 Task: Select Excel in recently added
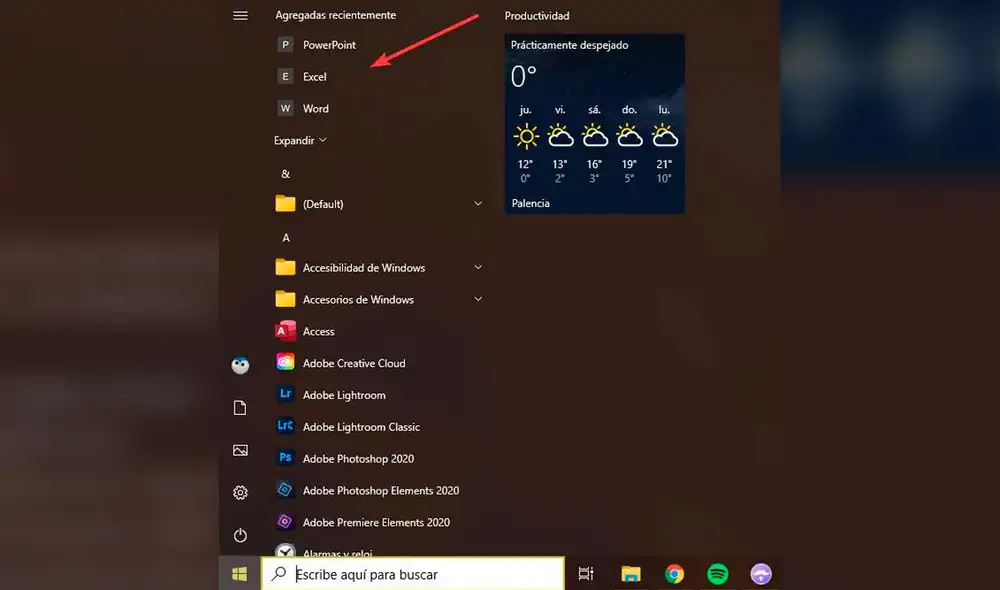(x=314, y=77)
